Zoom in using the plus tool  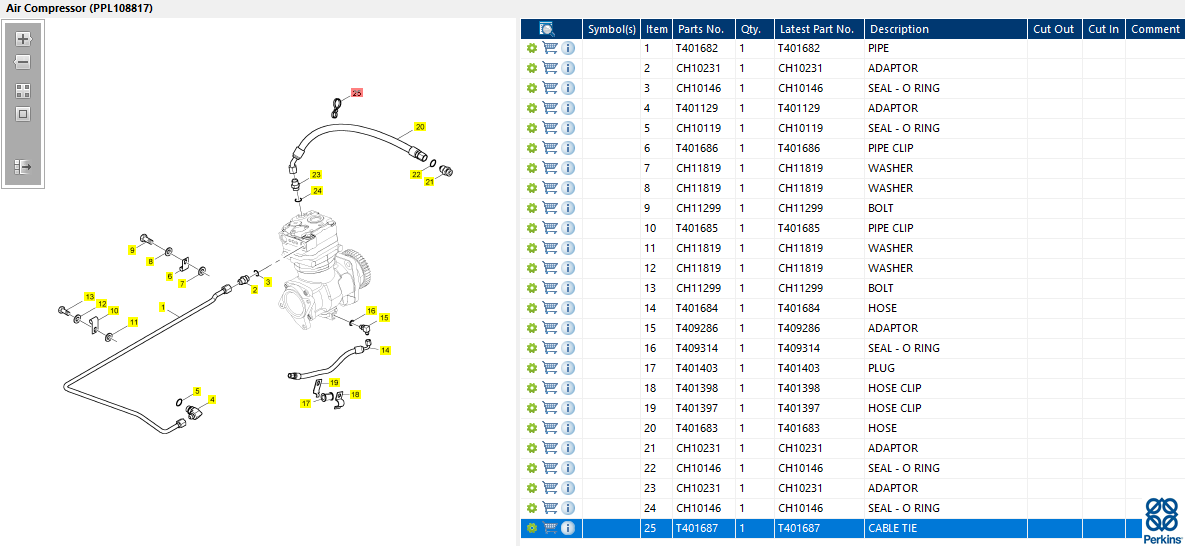23,39
